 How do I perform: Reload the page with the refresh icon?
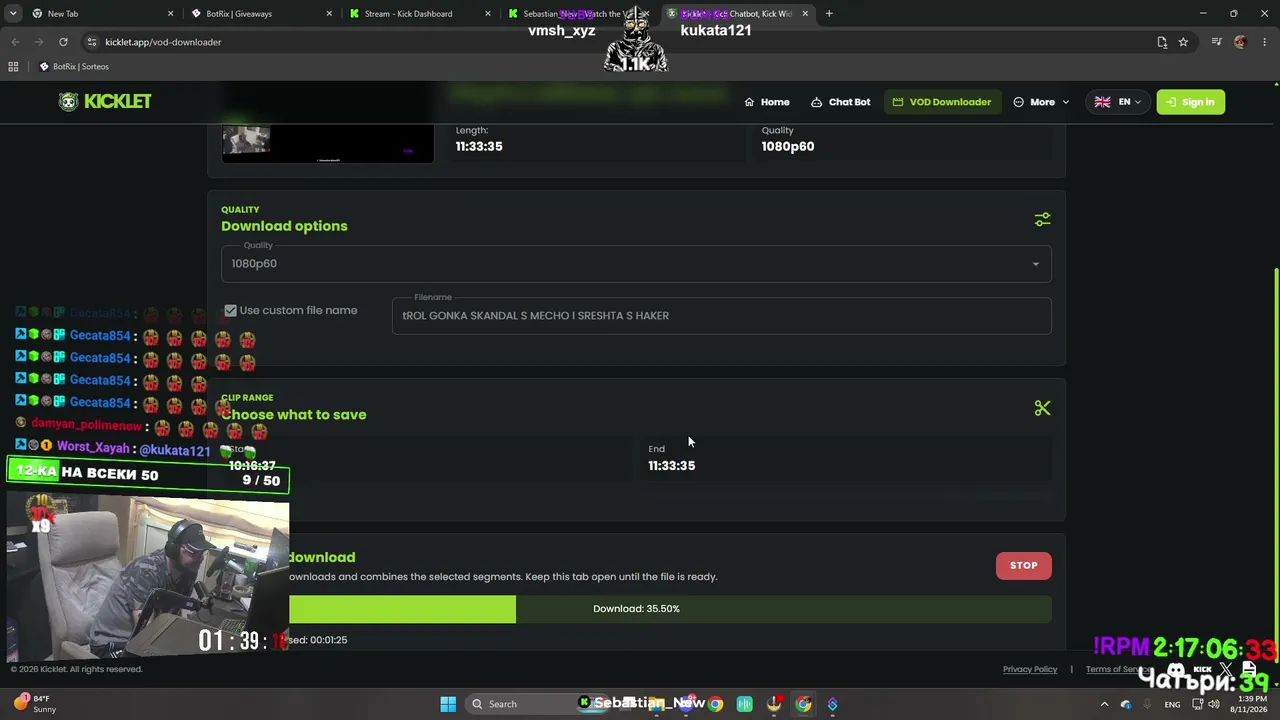63,42
